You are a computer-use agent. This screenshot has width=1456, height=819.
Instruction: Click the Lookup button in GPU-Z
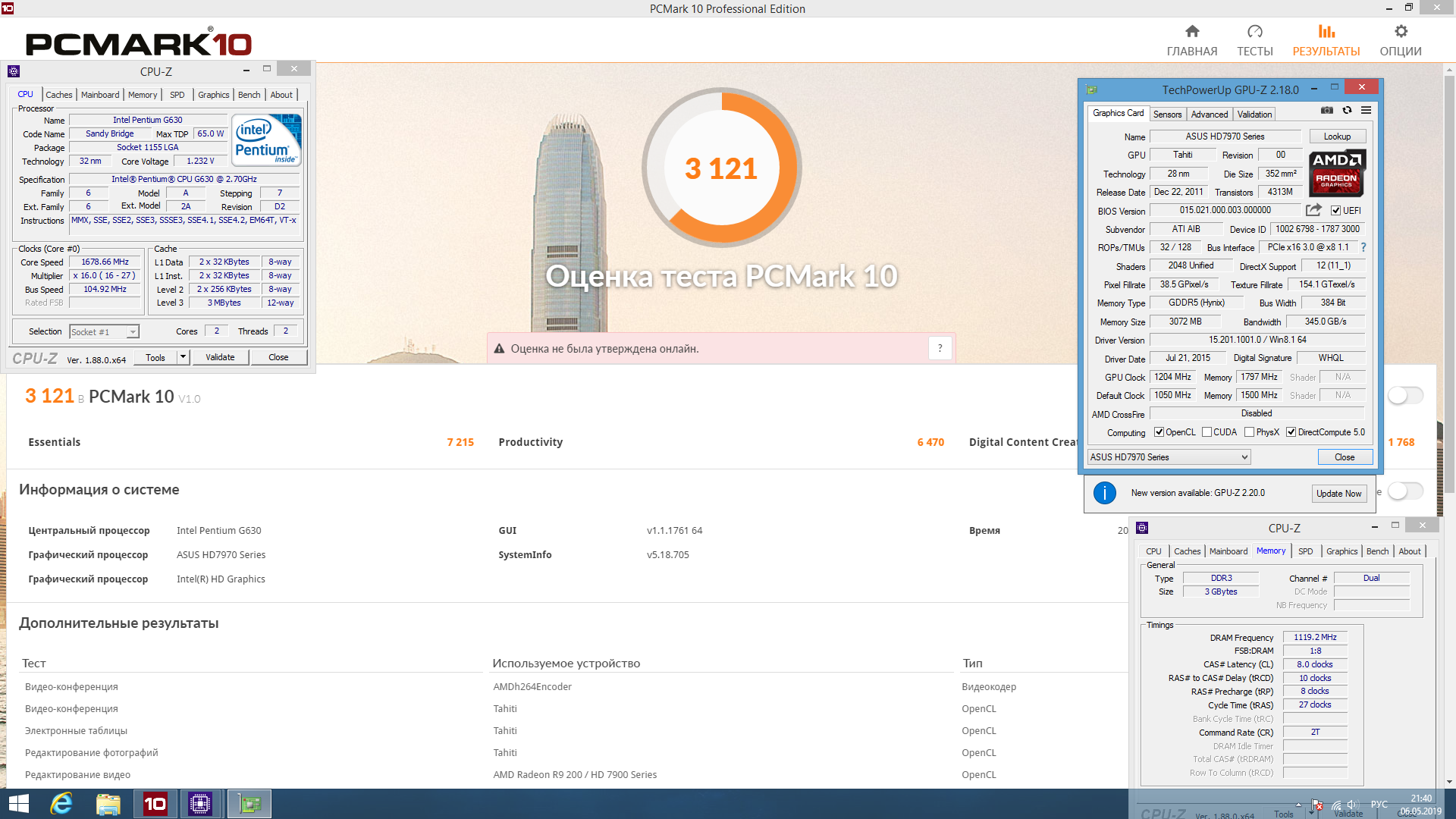pyautogui.click(x=1337, y=136)
